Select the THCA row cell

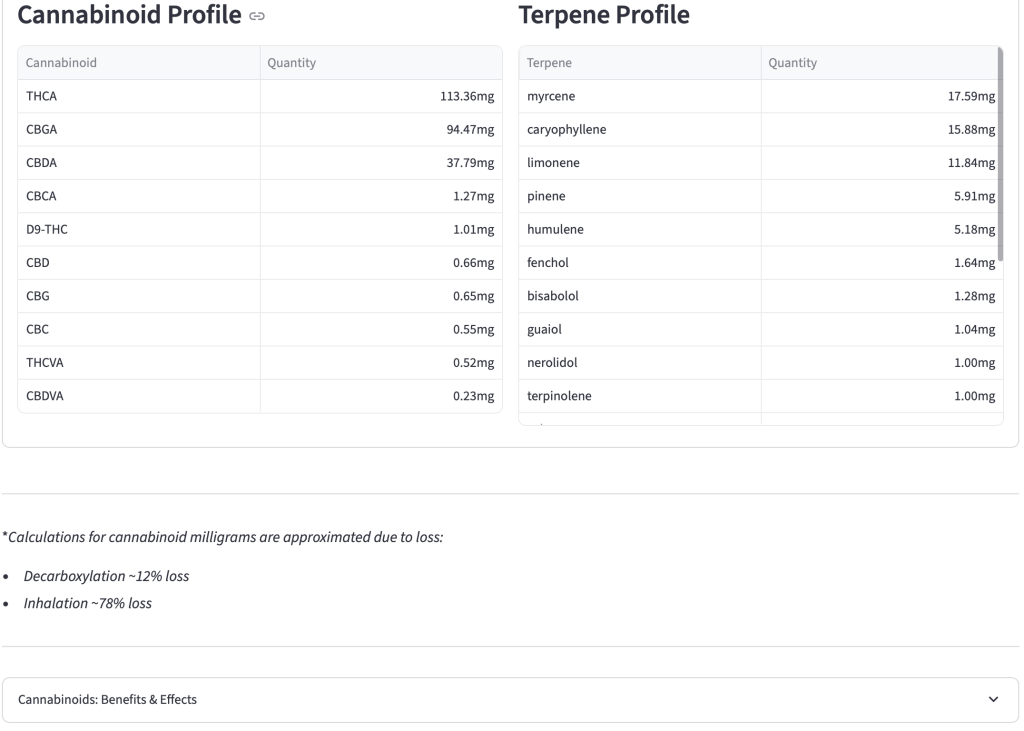pyautogui.click(x=139, y=97)
